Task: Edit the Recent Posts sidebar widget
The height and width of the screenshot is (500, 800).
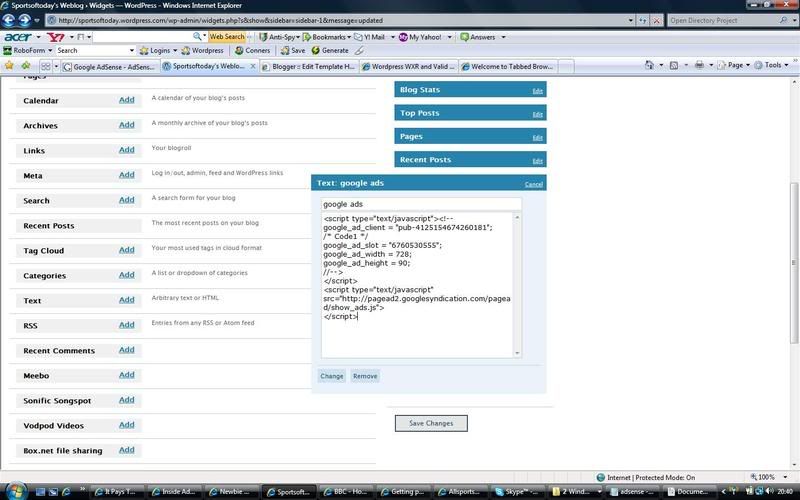Action: pyautogui.click(x=537, y=161)
